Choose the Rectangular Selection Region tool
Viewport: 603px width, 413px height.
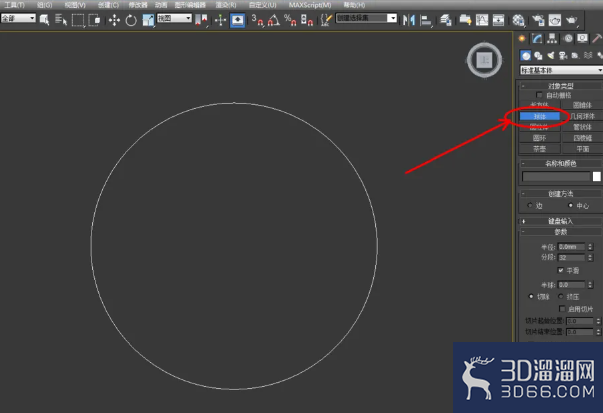click(78, 20)
